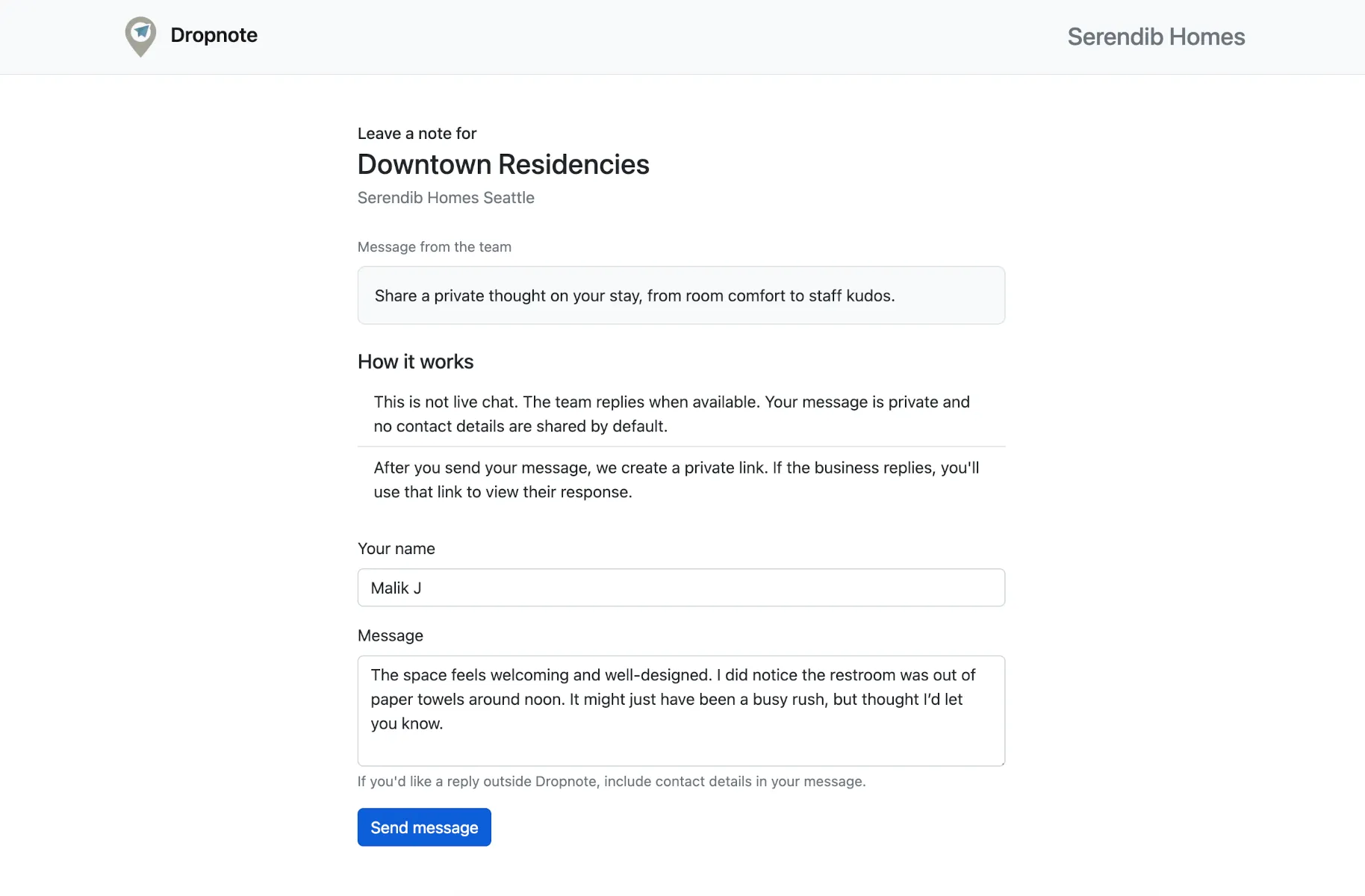
Task: Select the Downtown Residencies heading
Action: (x=503, y=164)
